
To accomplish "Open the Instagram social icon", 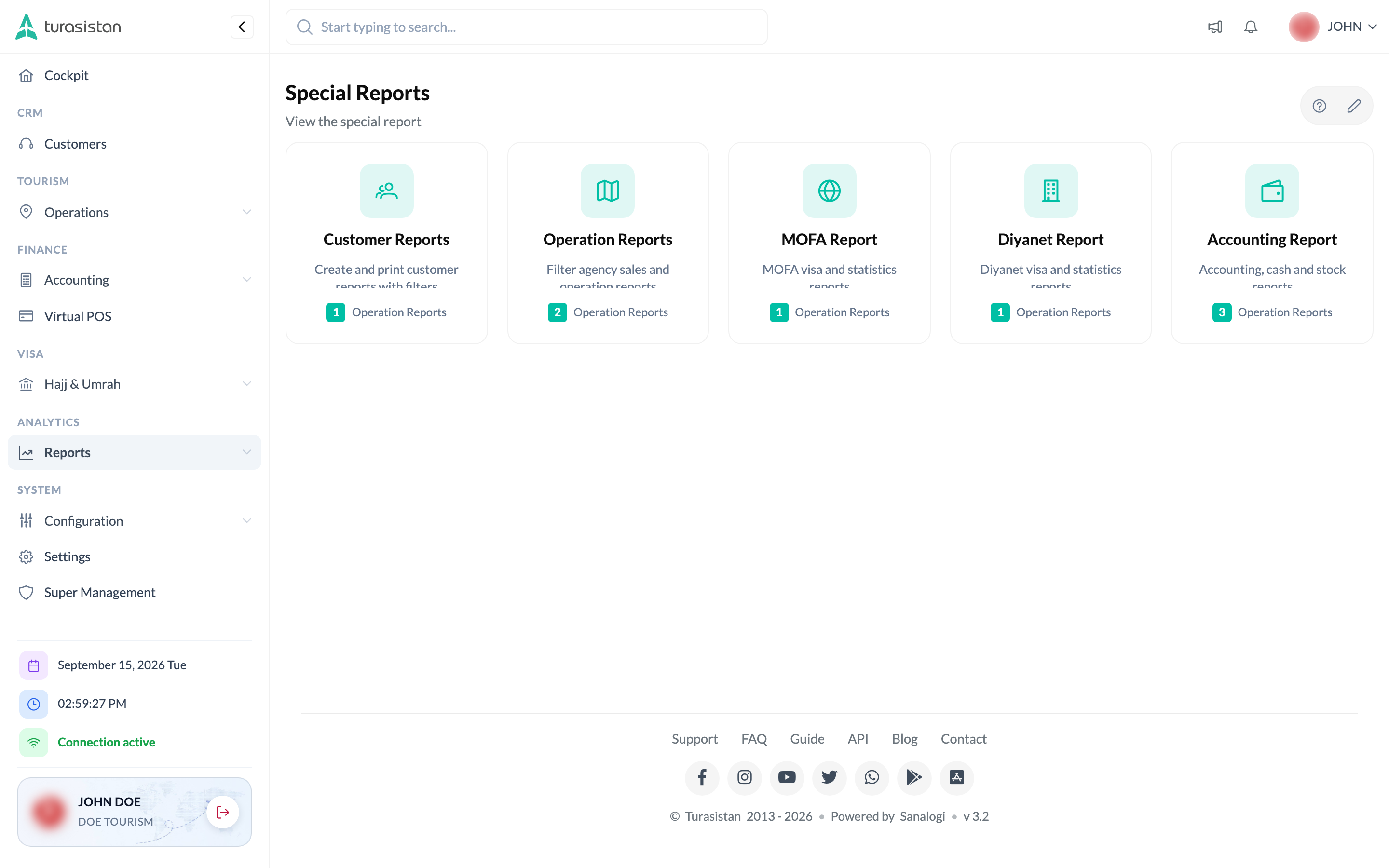I will [744, 777].
